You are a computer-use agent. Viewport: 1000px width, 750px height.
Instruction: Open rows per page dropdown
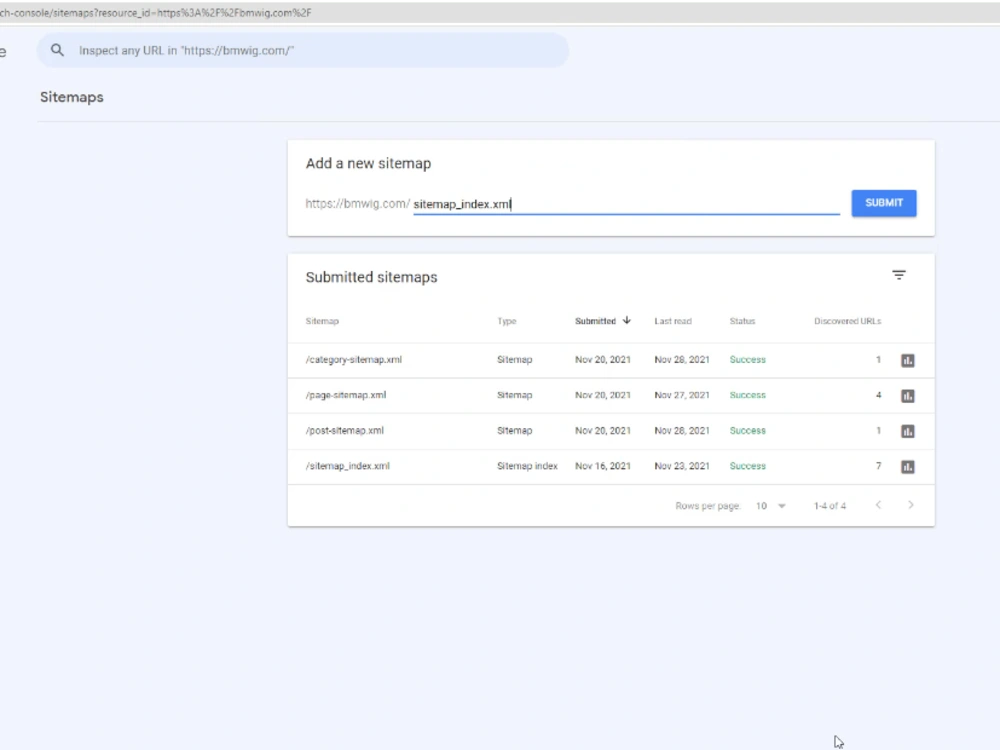[770, 506]
